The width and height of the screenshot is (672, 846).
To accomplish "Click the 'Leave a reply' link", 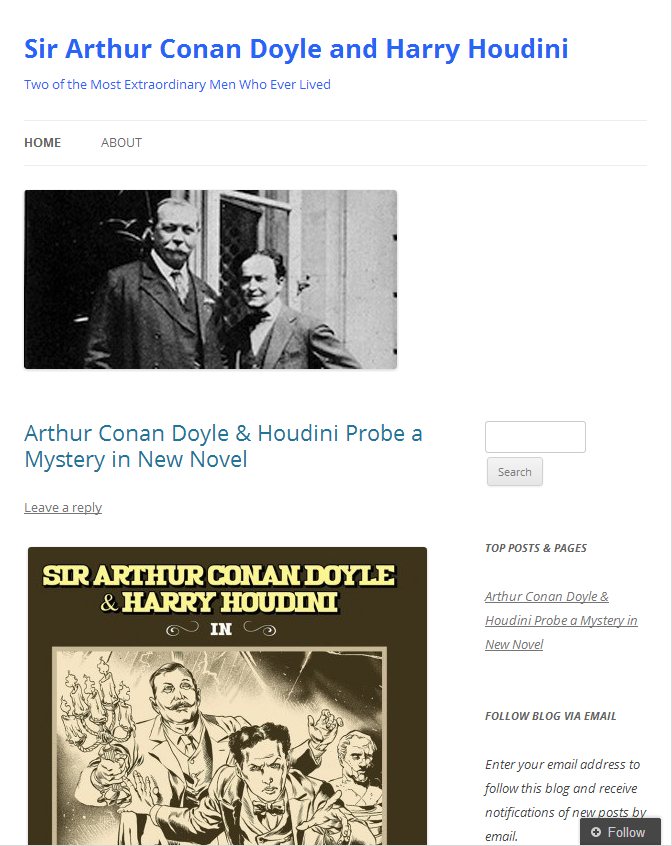I will tap(63, 507).
